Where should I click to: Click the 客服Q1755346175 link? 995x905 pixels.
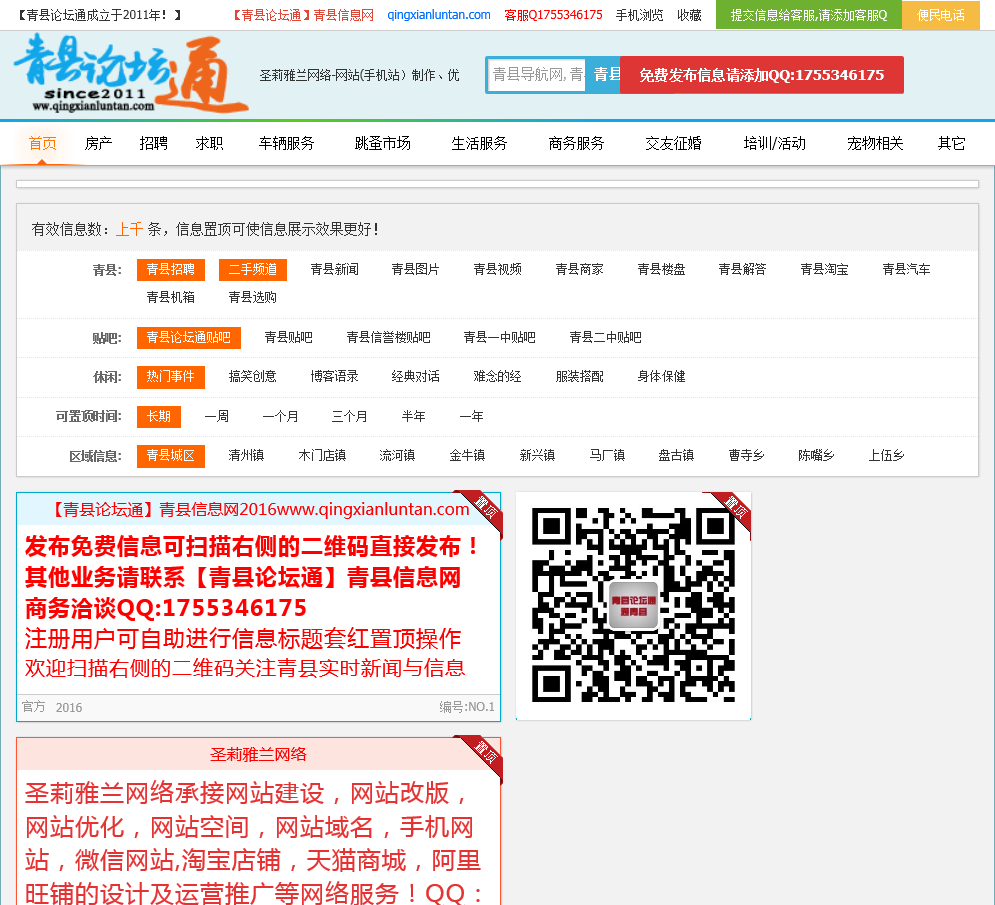(x=553, y=15)
